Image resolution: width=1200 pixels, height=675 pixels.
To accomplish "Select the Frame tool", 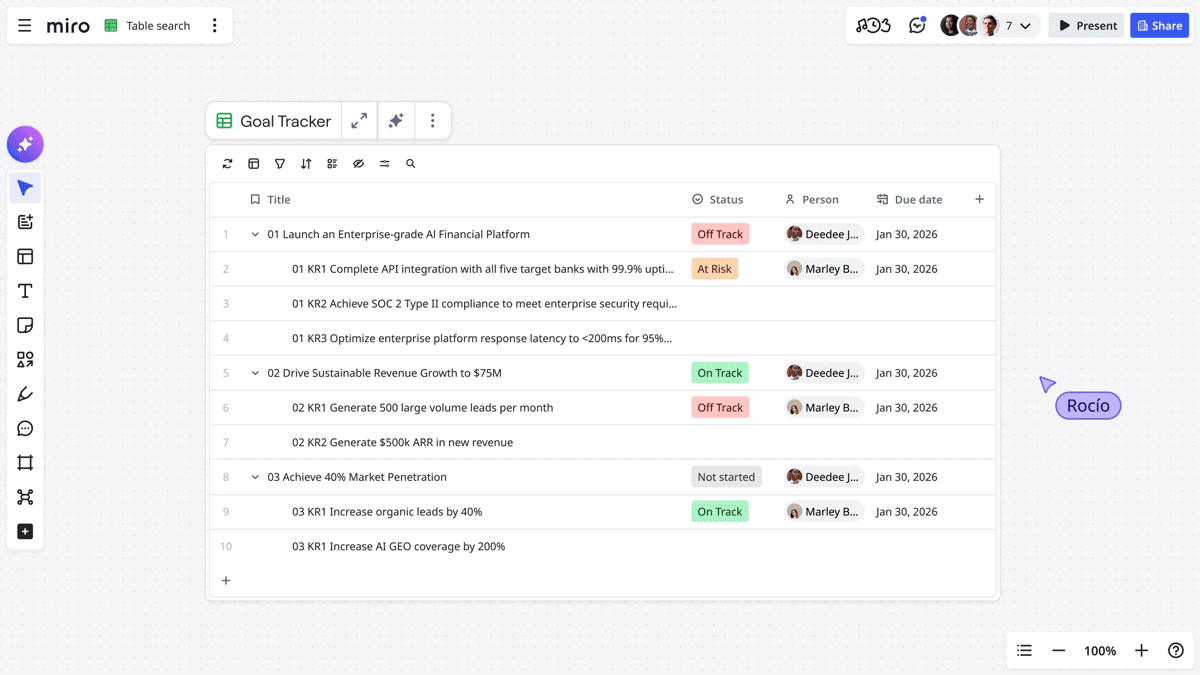I will [25, 463].
